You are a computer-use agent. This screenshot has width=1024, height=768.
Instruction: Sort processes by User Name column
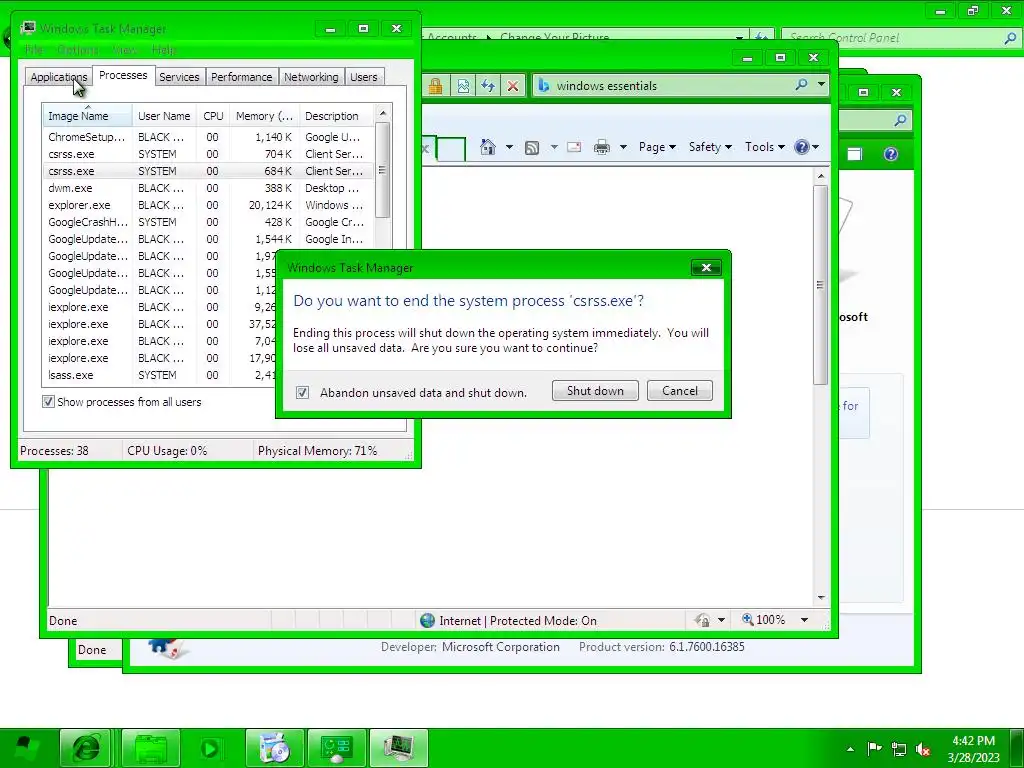tap(164, 116)
